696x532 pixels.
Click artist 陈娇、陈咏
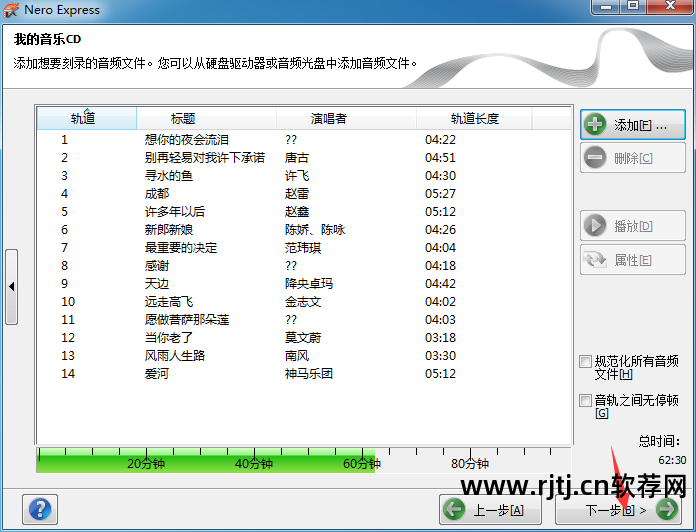[315, 229]
